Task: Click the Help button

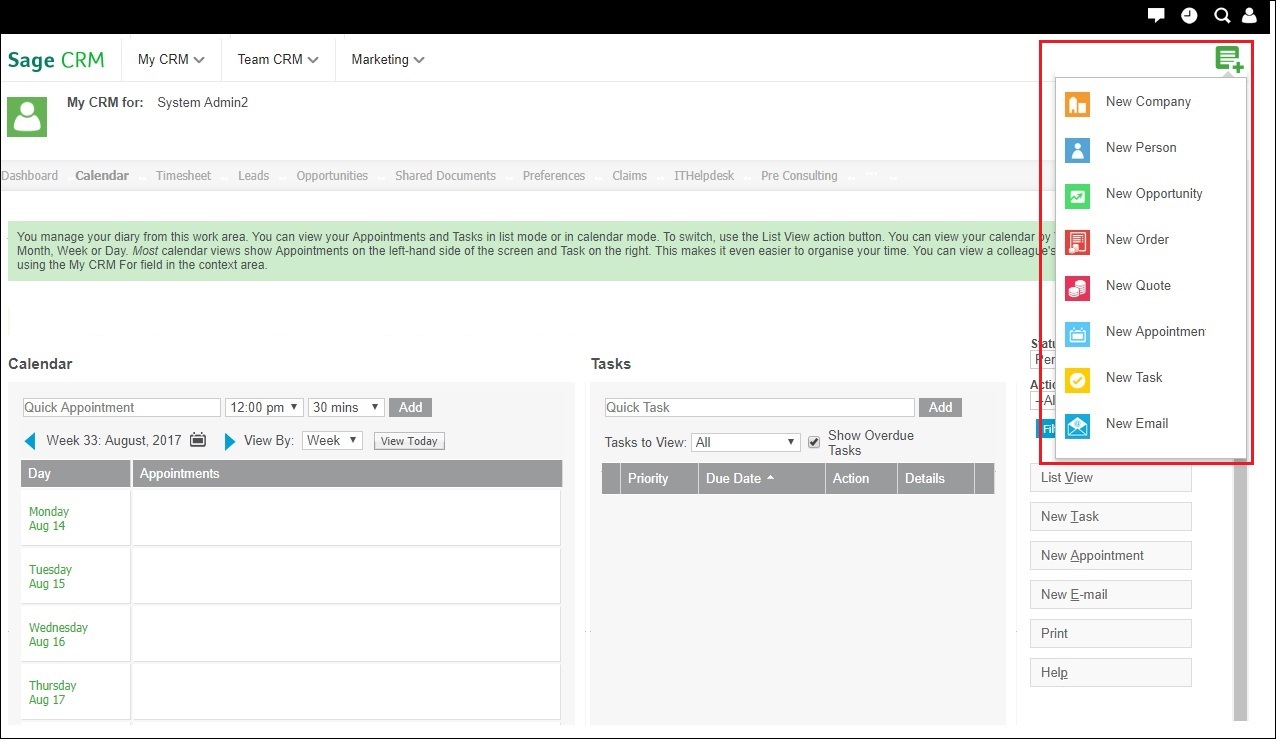Action: click(1111, 673)
